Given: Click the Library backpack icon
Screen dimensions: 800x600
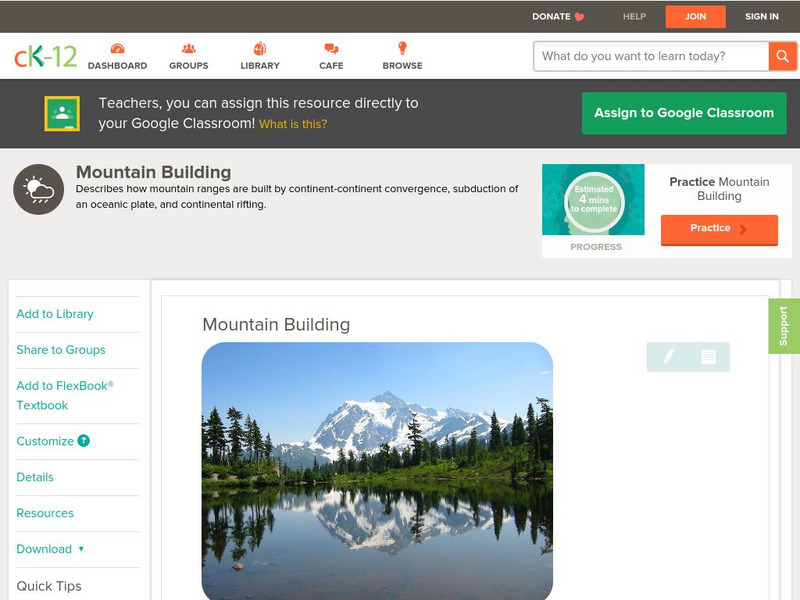Looking at the screenshot, I should [x=260, y=48].
